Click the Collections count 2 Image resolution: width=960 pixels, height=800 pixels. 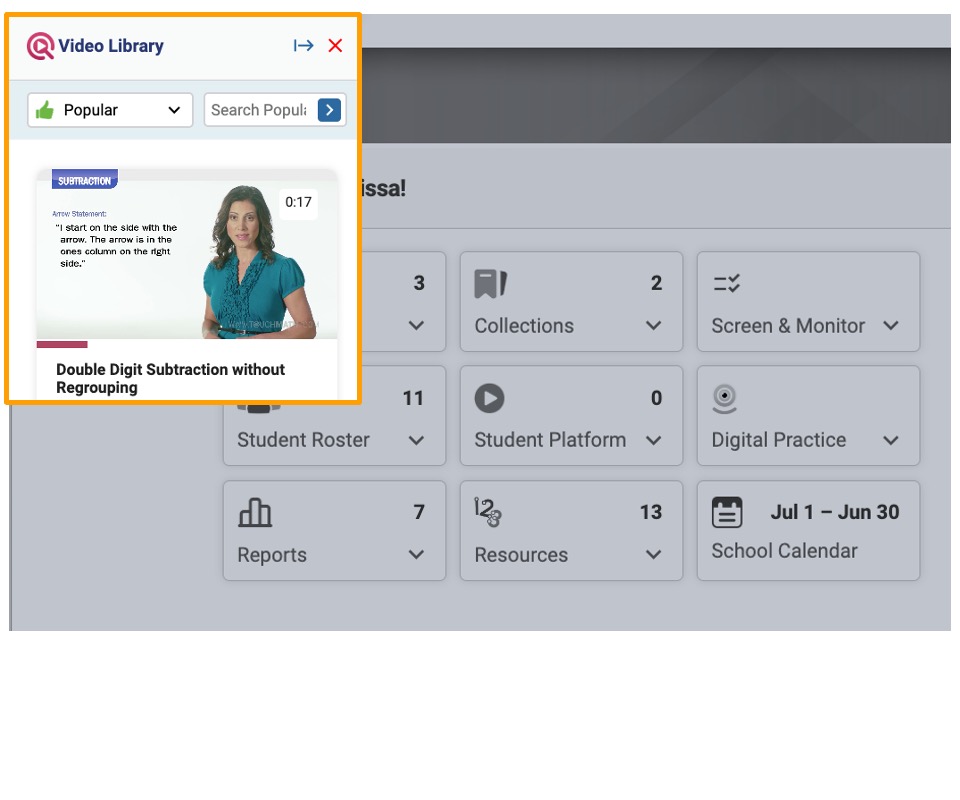pos(656,283)
